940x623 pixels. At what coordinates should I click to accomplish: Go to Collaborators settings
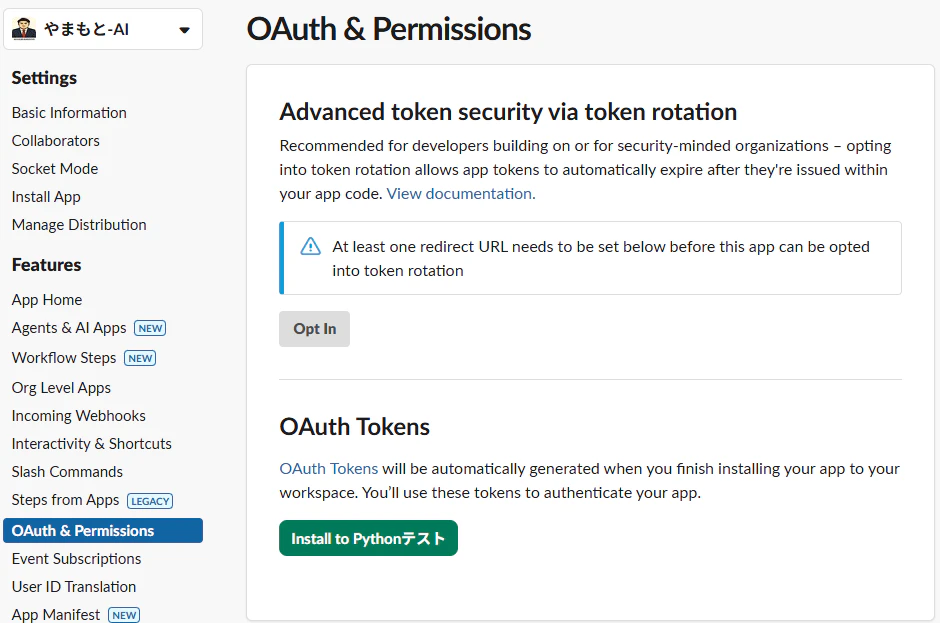[x=56, y=141]
